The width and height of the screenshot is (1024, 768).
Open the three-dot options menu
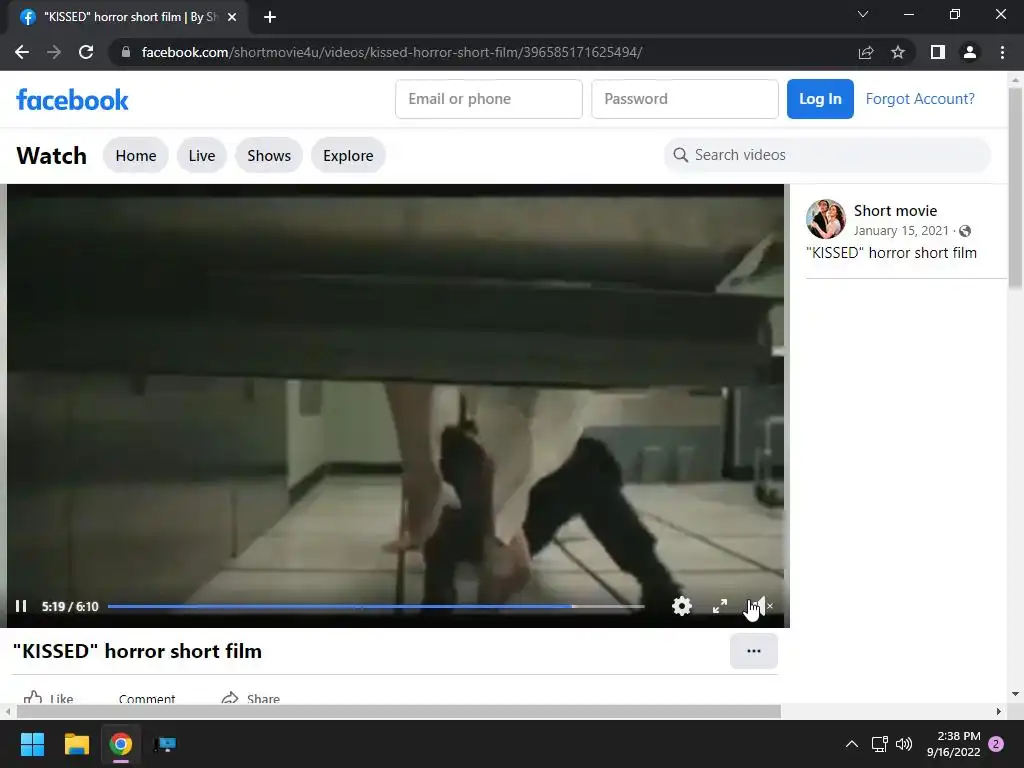[754, 651]
